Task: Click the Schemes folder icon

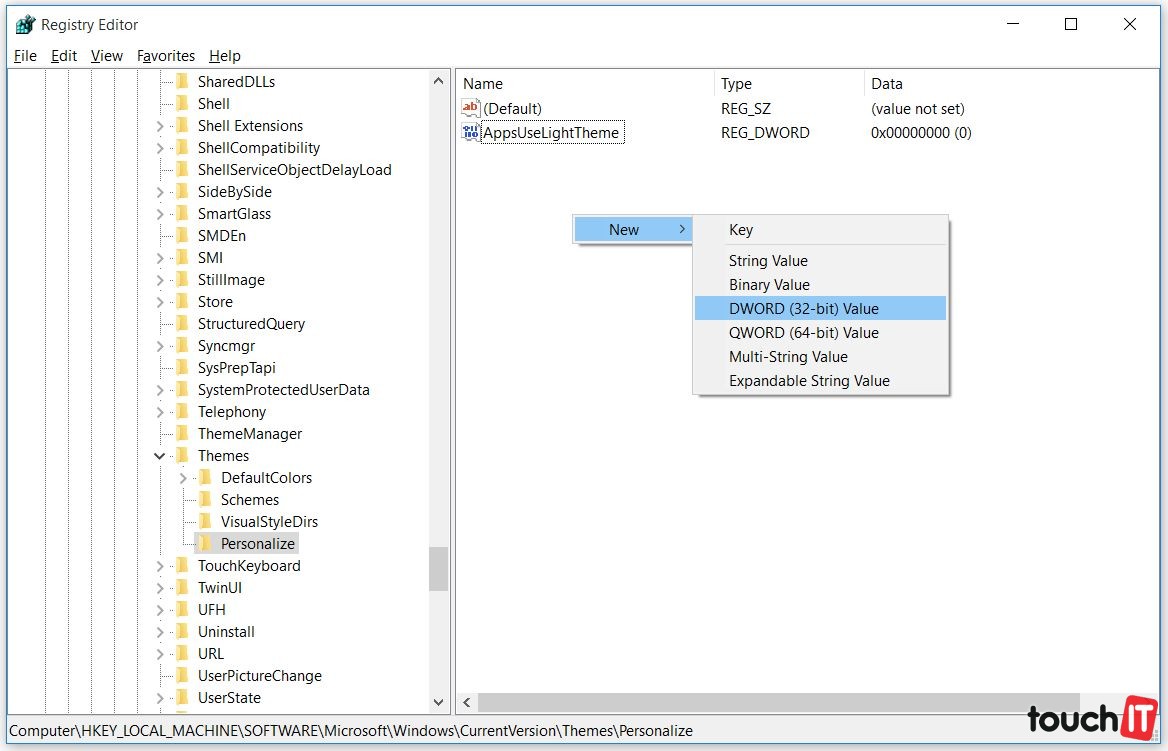Action: point(205,500)
